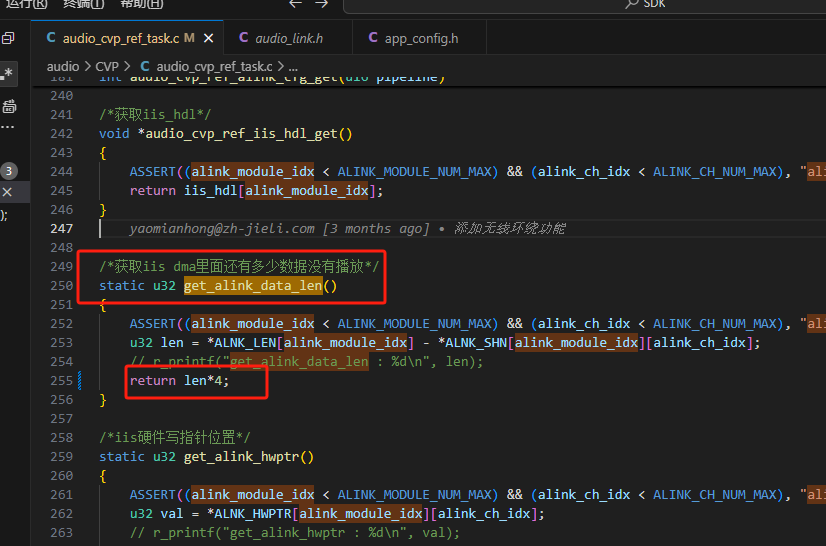Viewport: 826px width, 546px height.
Task: Click the SDK search box
Action: click(585, 4)
